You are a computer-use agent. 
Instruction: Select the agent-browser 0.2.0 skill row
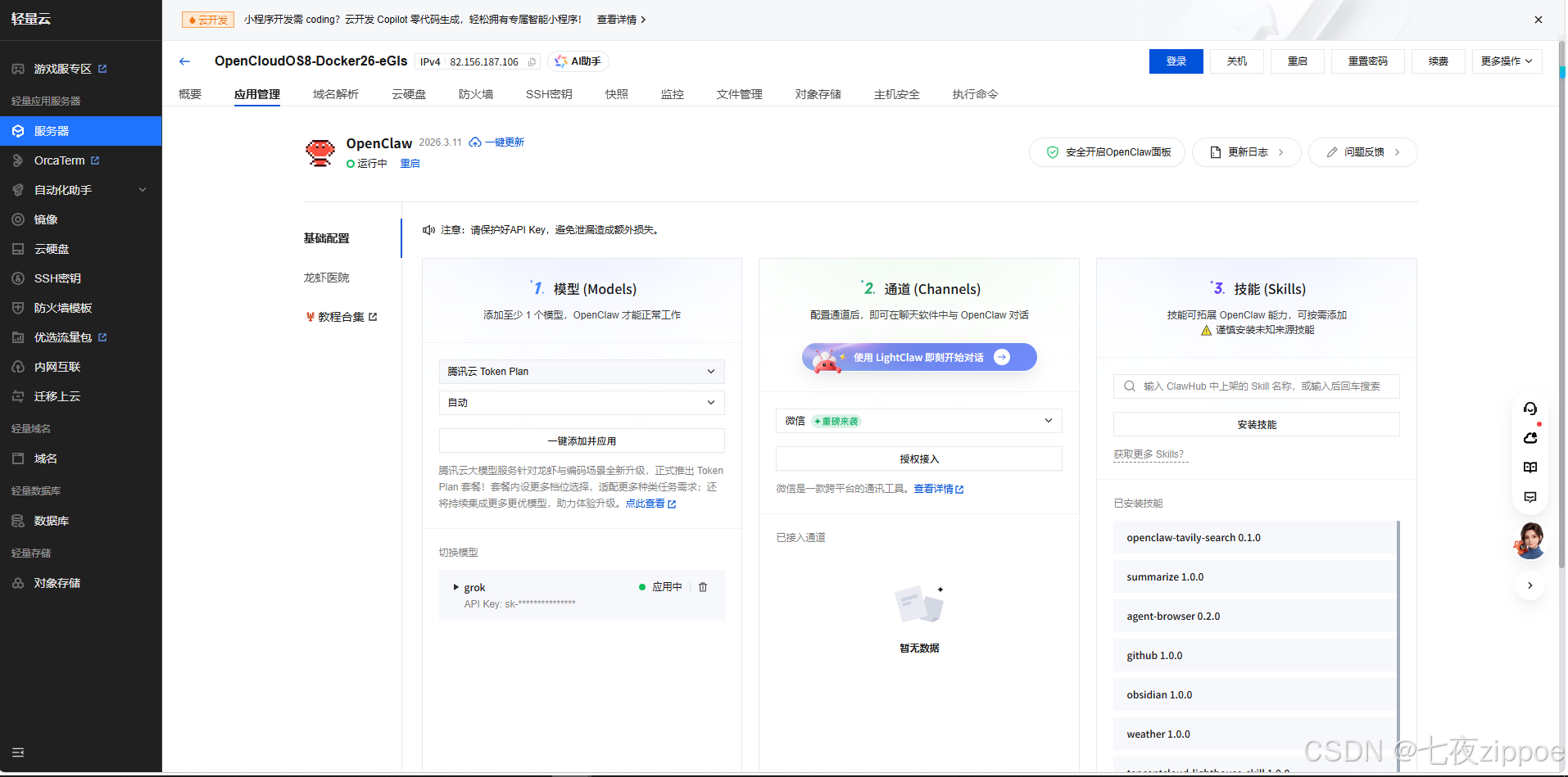pos(1254,617)
